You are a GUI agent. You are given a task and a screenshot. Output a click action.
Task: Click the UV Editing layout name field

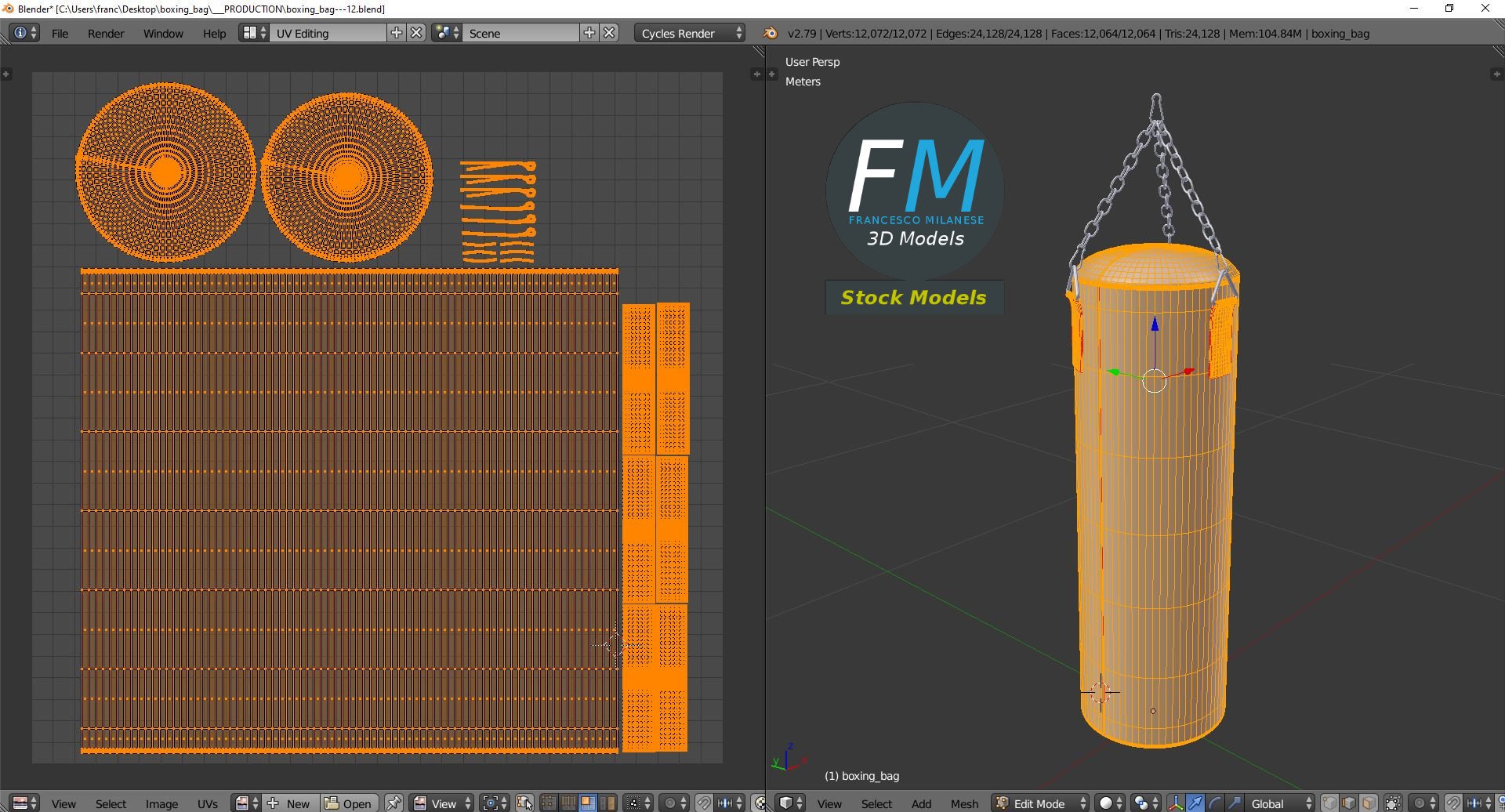[x=328, y=33]
